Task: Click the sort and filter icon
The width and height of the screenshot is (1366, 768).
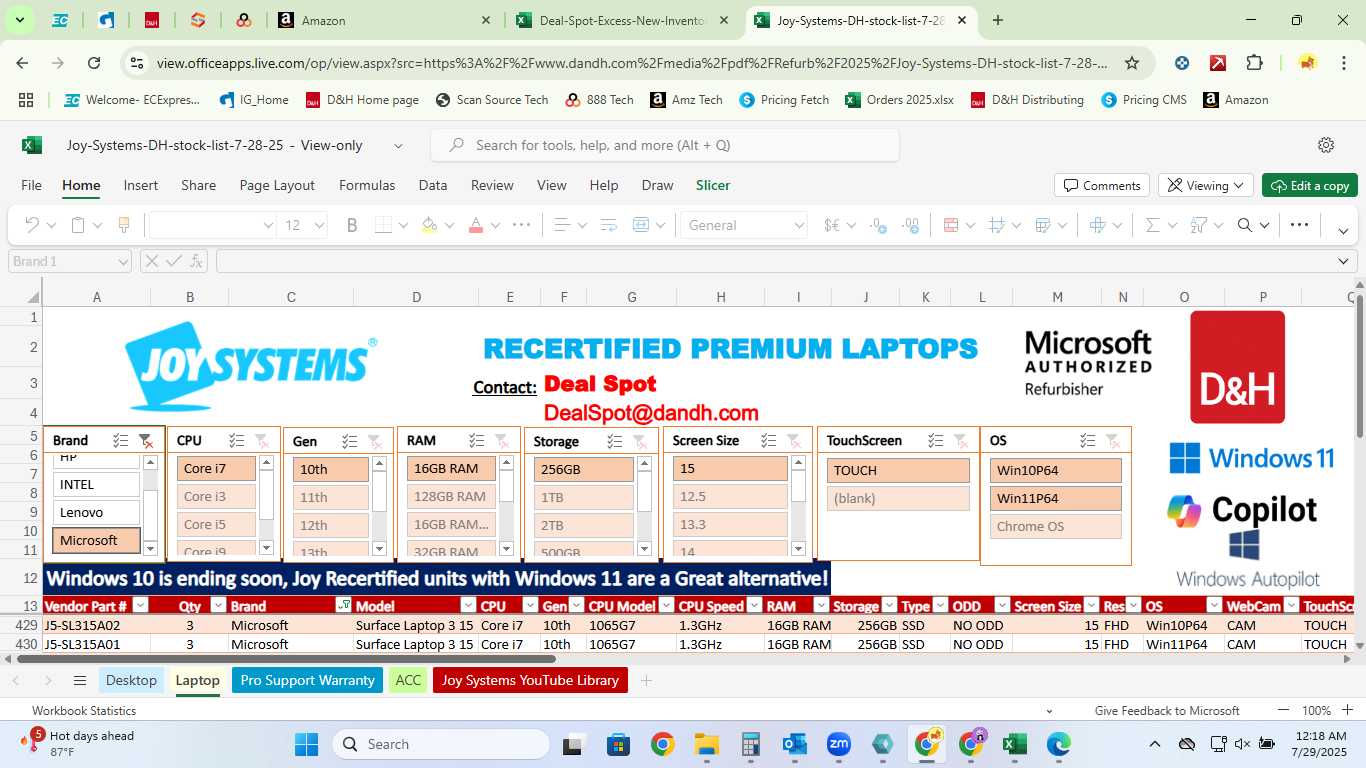Action: click(x=1199, y=225)
